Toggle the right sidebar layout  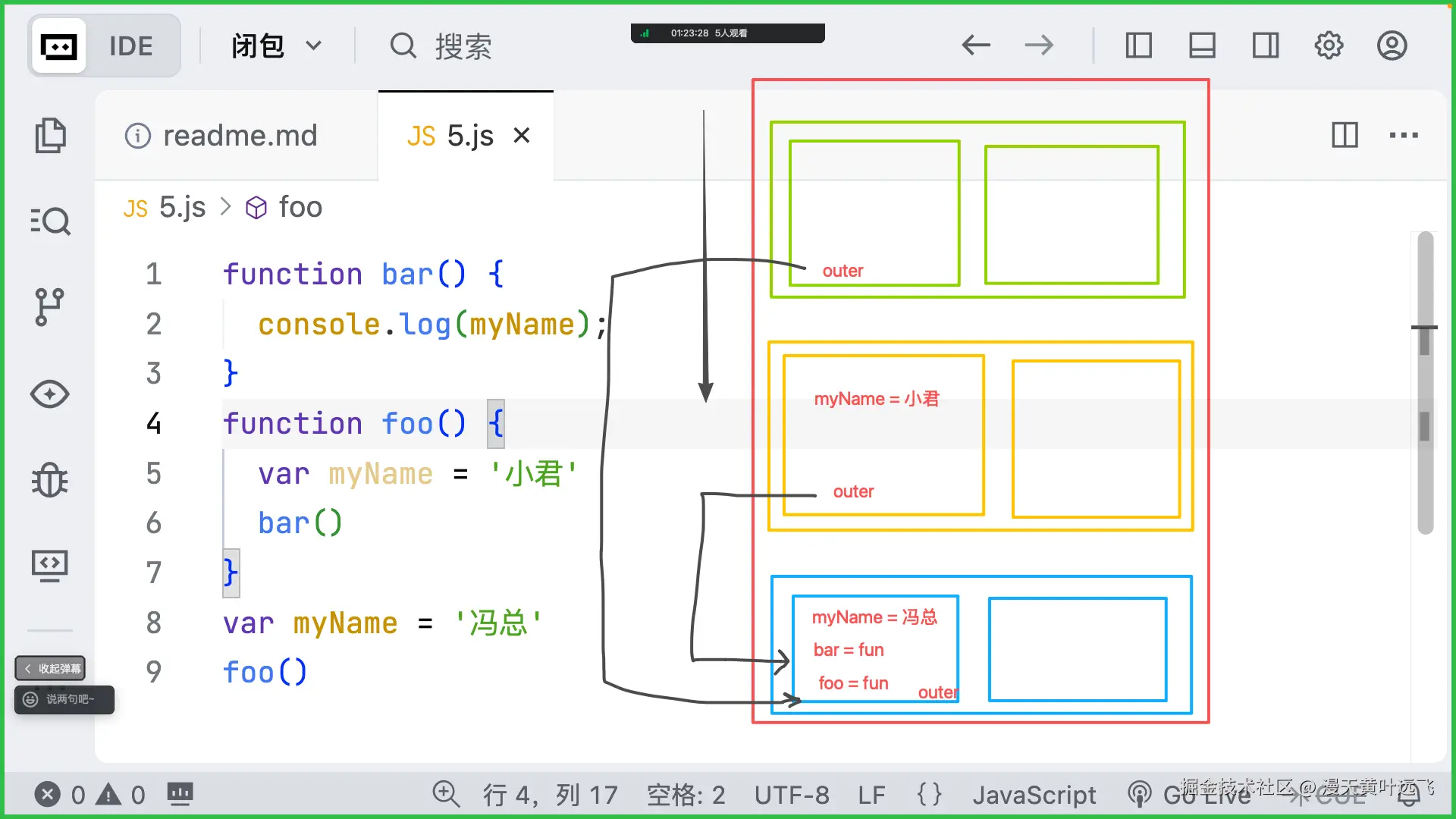coord(1266,45)
